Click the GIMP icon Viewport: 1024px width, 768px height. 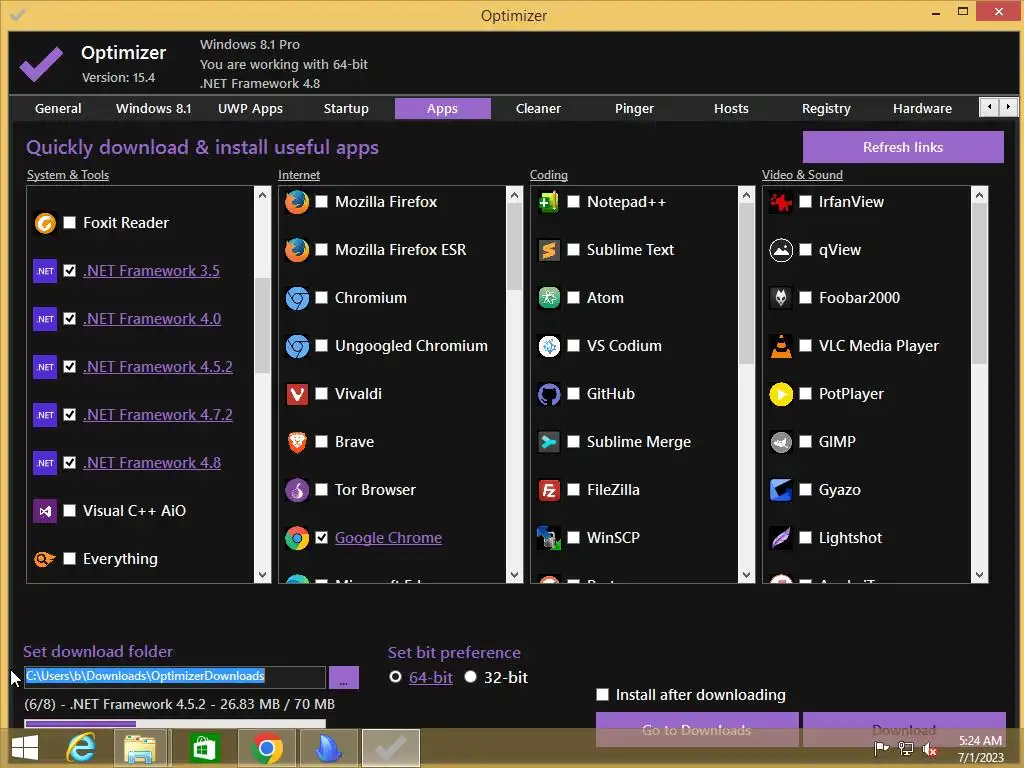(781, 442)
